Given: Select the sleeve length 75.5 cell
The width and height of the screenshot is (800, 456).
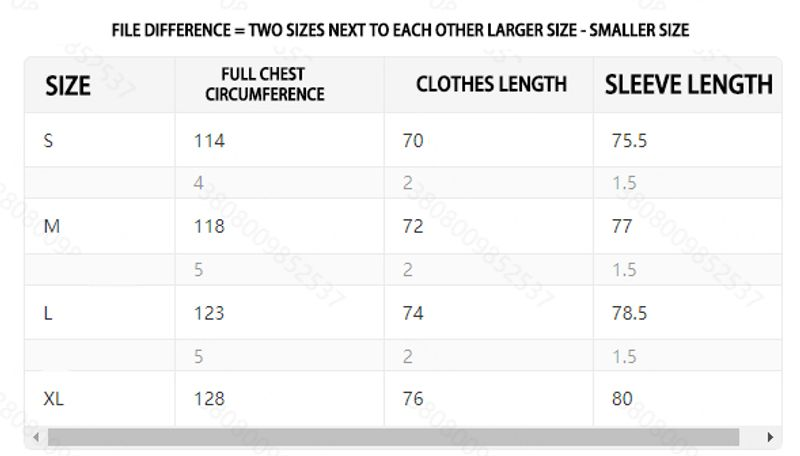Looking at the screenshot, I should pyautogui.click(x=629, y=141).
